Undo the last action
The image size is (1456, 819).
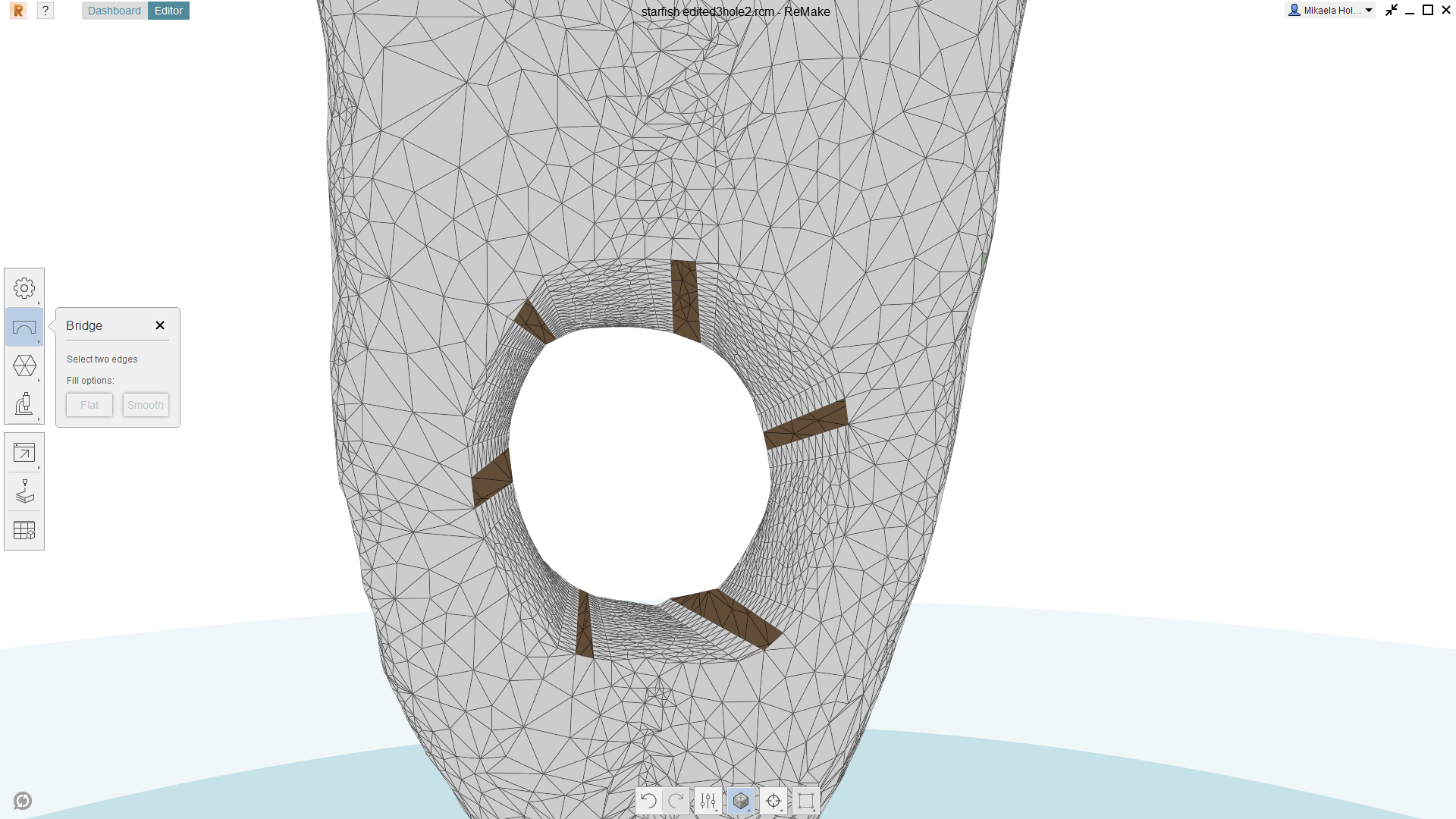[x=648, y=801]
